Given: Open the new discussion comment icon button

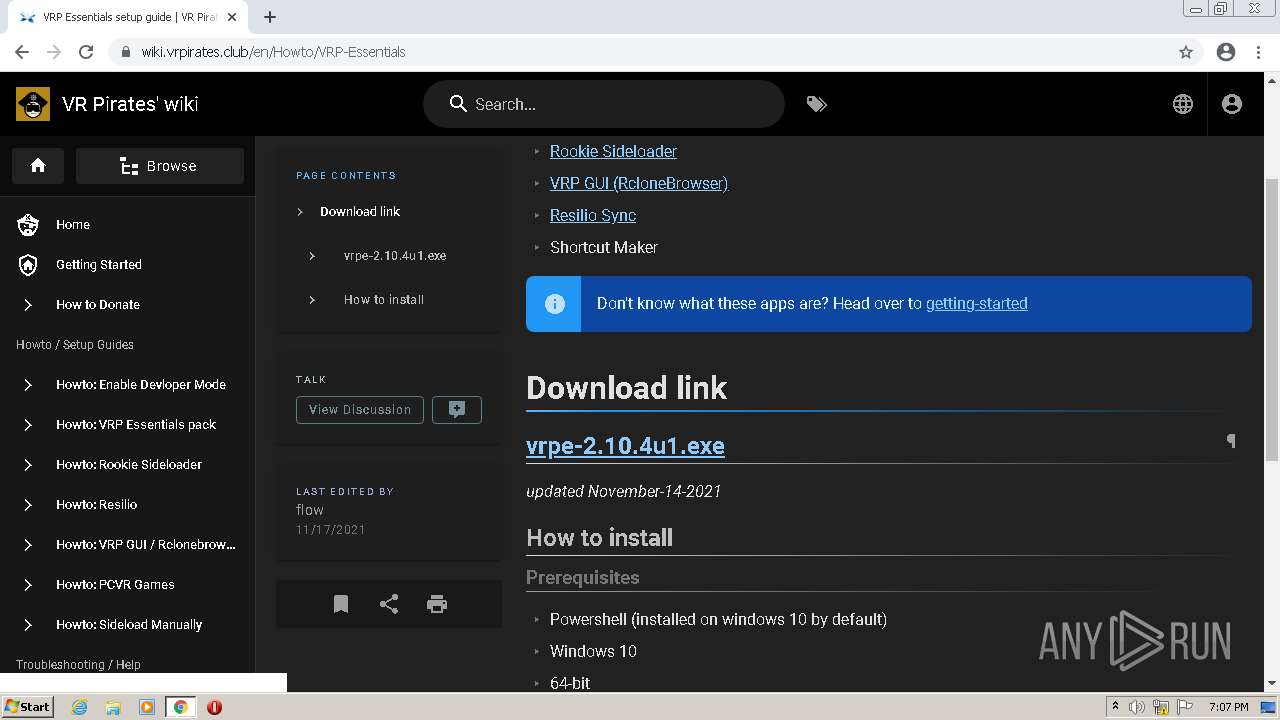Looking at the screenshot, I should [x=457, y=410].
